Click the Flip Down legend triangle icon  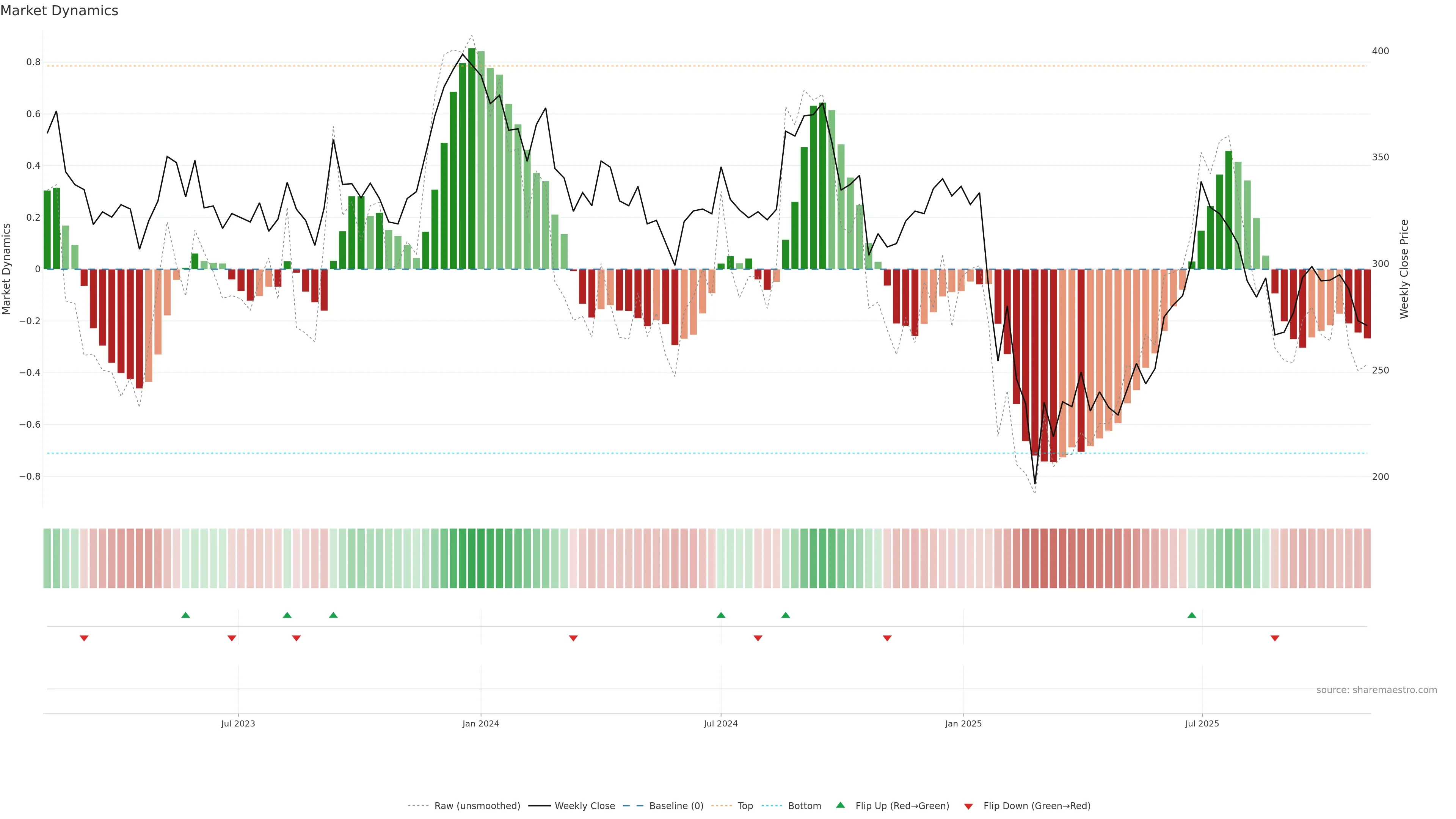coord(968,806)
